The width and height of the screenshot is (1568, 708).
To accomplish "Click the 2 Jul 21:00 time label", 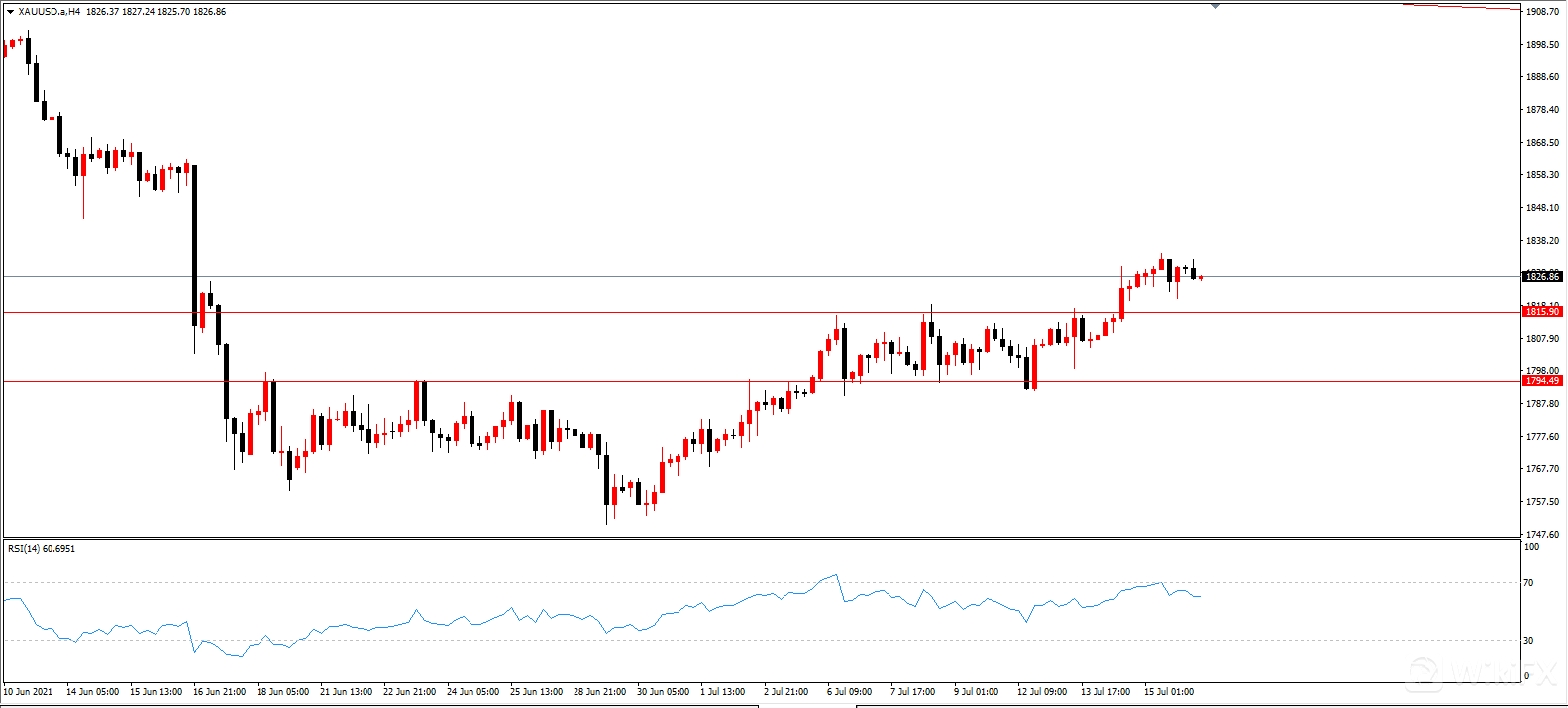I will [786, 691].
